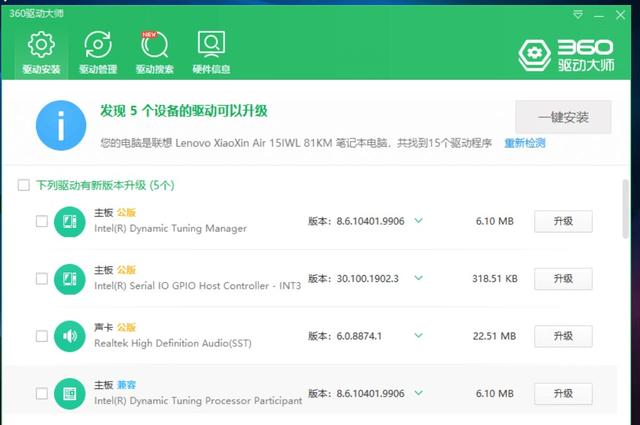This screenshot has width=640, height=425.
Task: Click the 下列驱动有新版本升级 (5个) label
Action: (x=105, y=185)
